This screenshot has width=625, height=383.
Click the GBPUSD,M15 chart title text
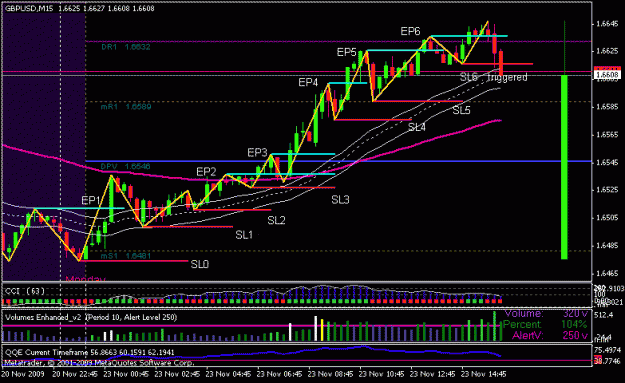click(x=29, y=8)
